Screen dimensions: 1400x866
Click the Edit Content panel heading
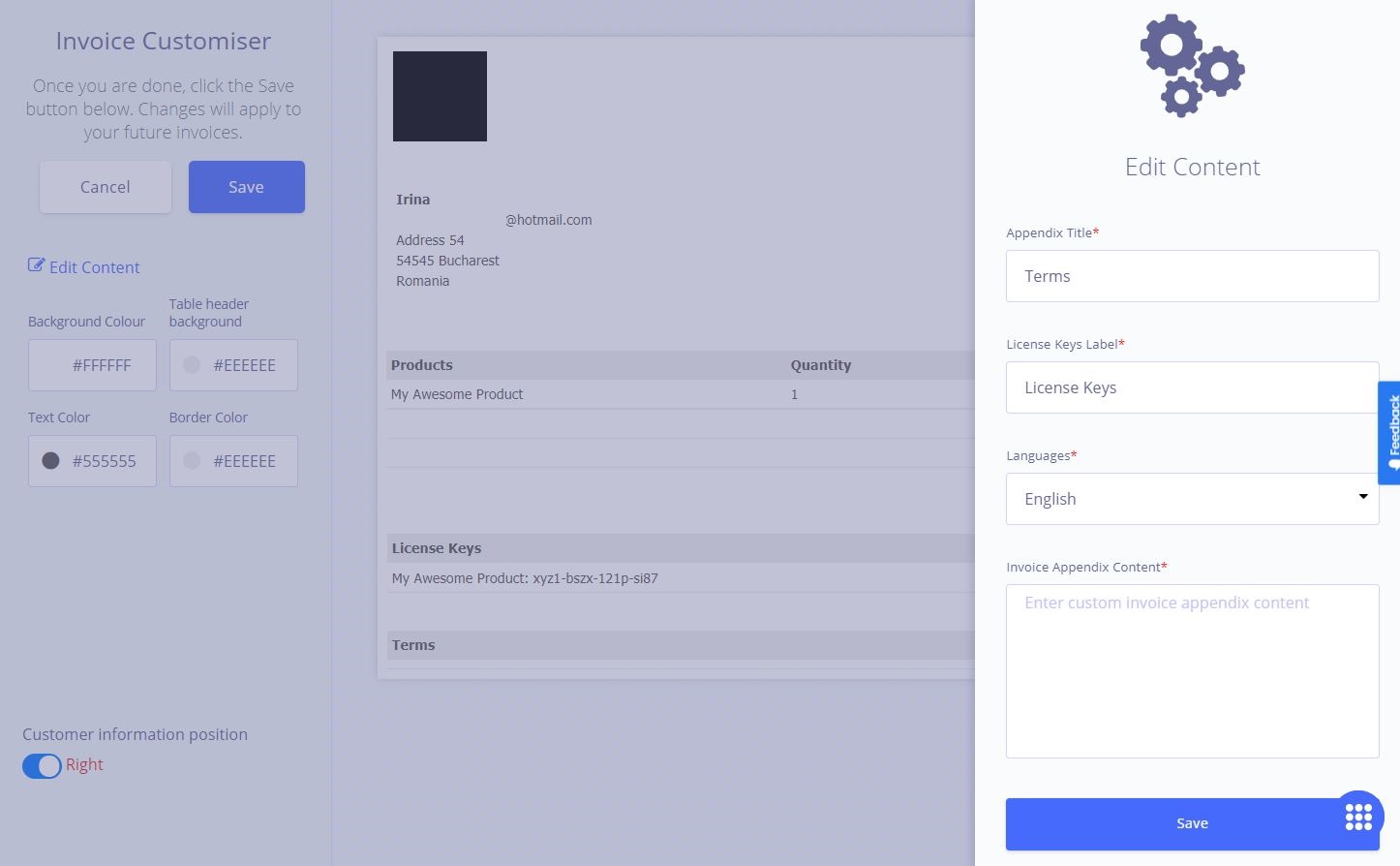[x=1192, y=167]
